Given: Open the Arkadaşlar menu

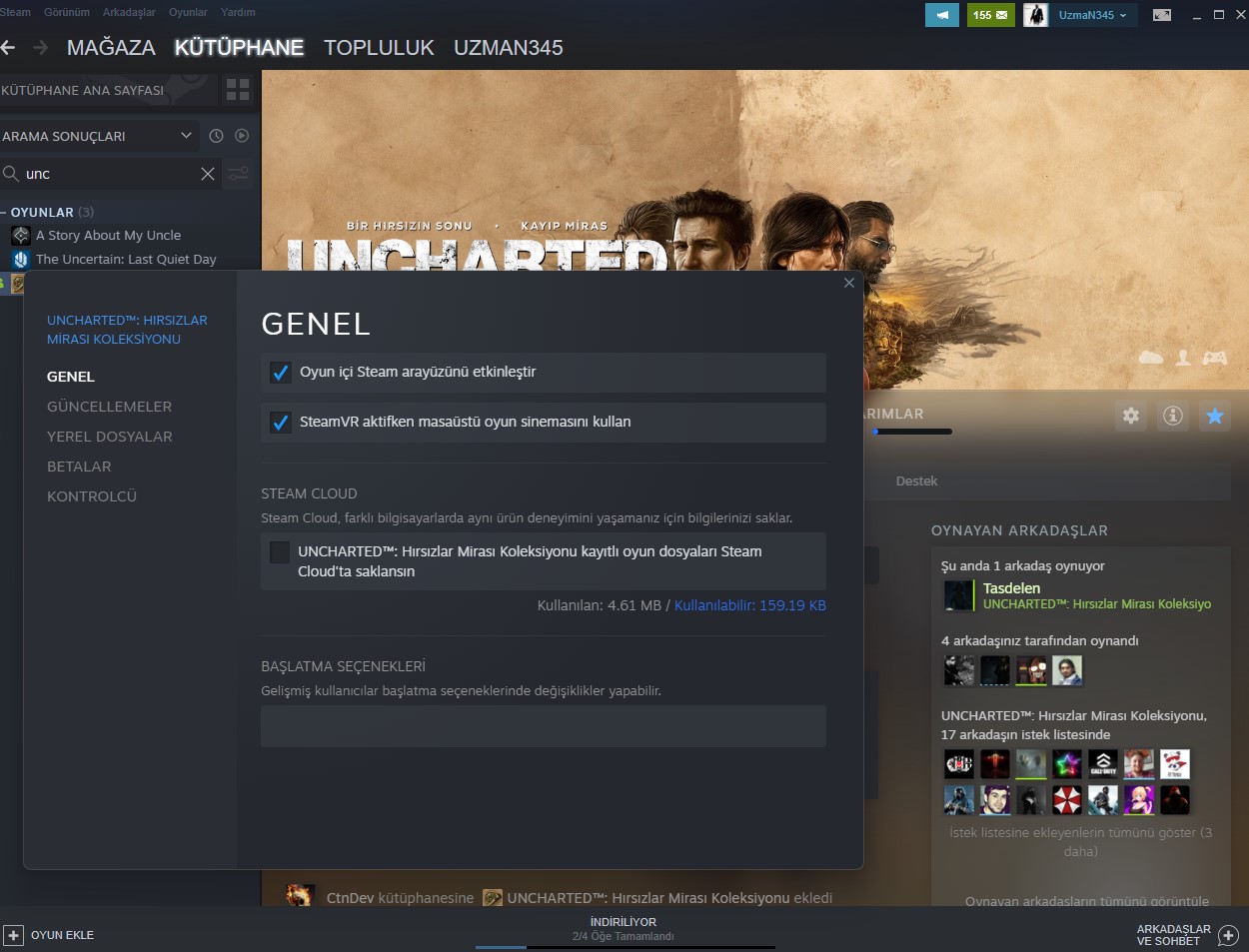Looking at the screenshot, I should [x=129, y=12].
